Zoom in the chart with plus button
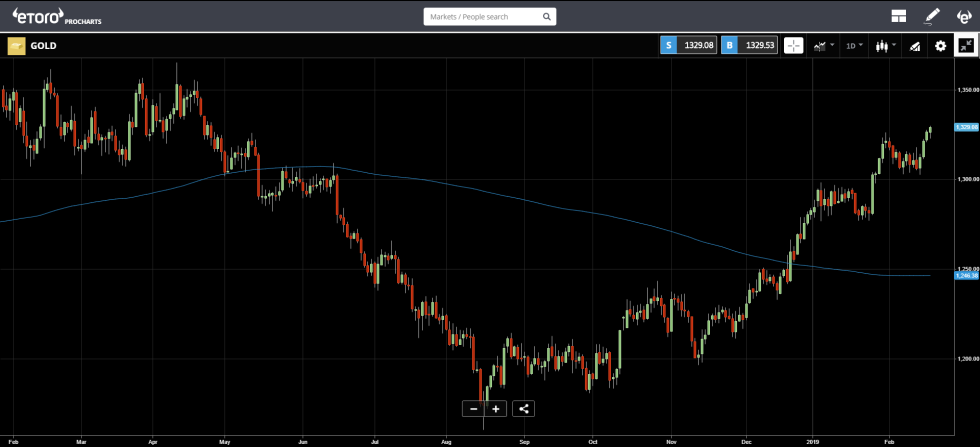This screenshot has width=980, height=447. 496,408
